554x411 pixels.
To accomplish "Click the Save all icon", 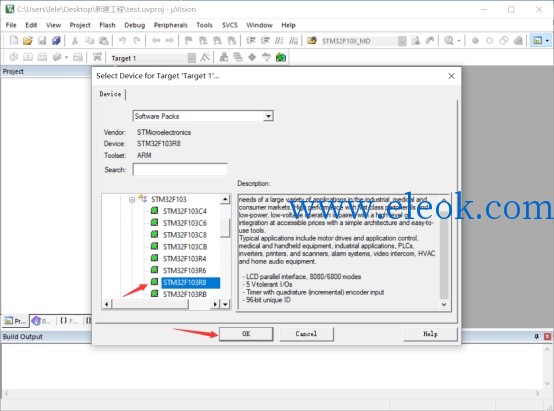I will (x=56, y=41).
